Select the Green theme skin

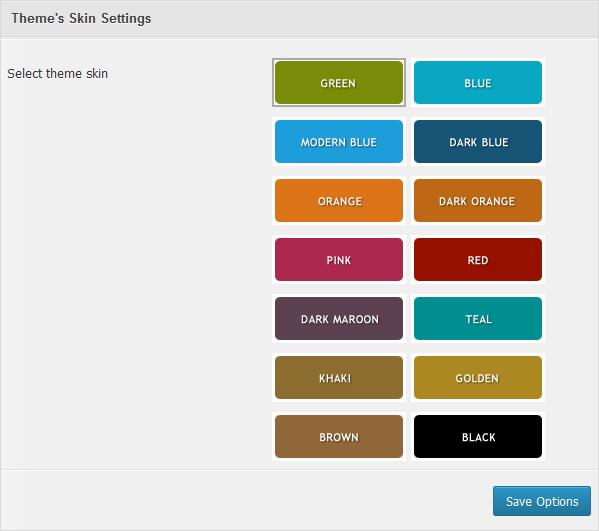(x=339, y=83)
